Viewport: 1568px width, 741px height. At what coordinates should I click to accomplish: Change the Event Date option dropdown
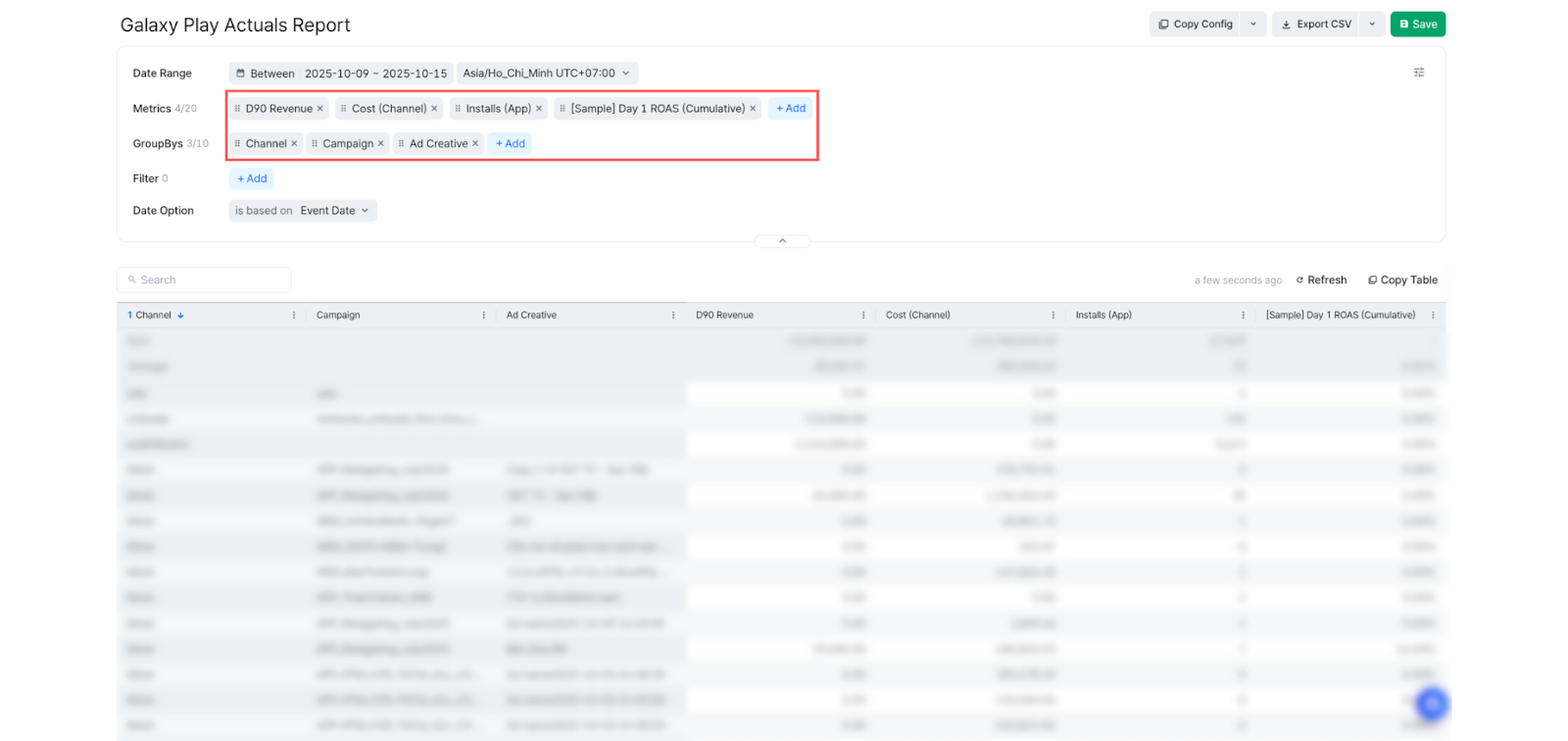pyautogui.click(x=303, y=211)
